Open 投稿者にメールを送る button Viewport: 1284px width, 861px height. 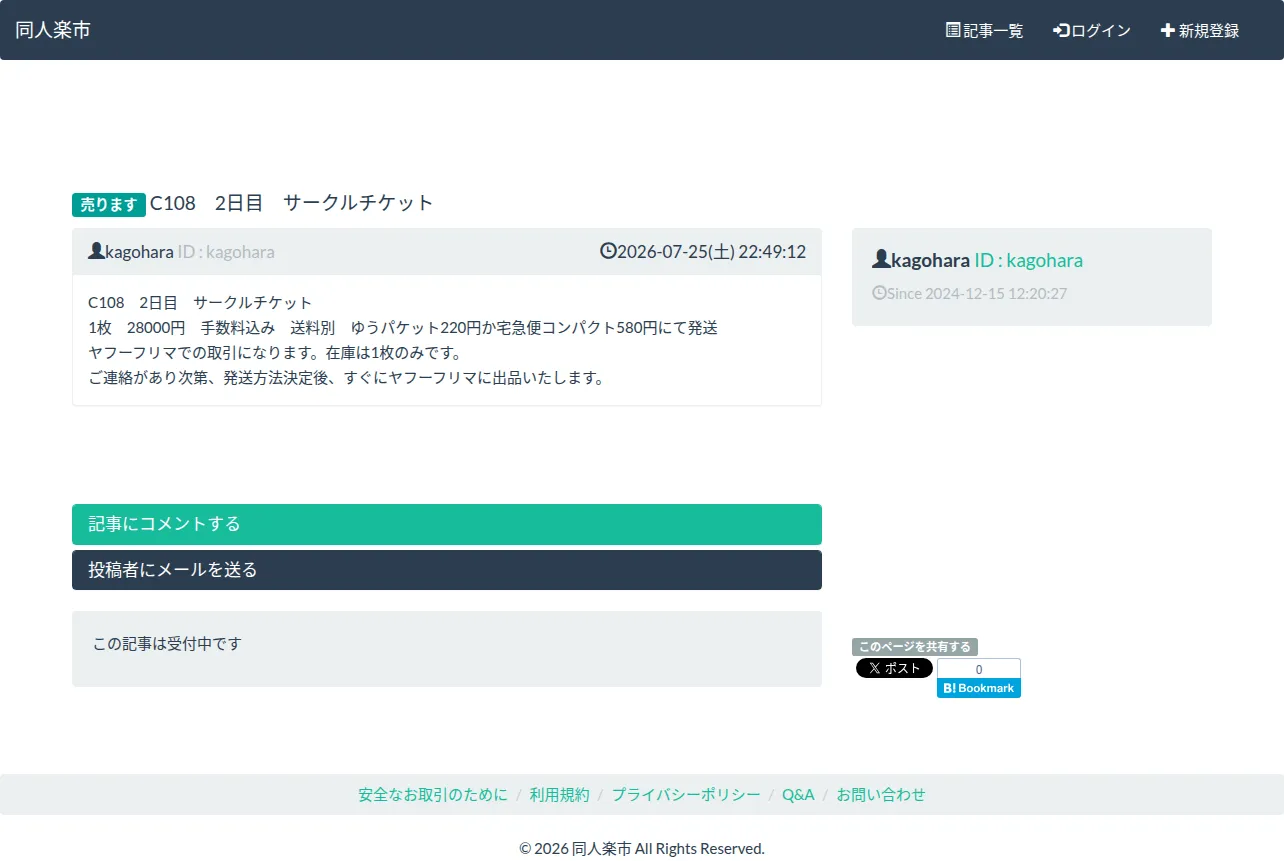(447, 570)
